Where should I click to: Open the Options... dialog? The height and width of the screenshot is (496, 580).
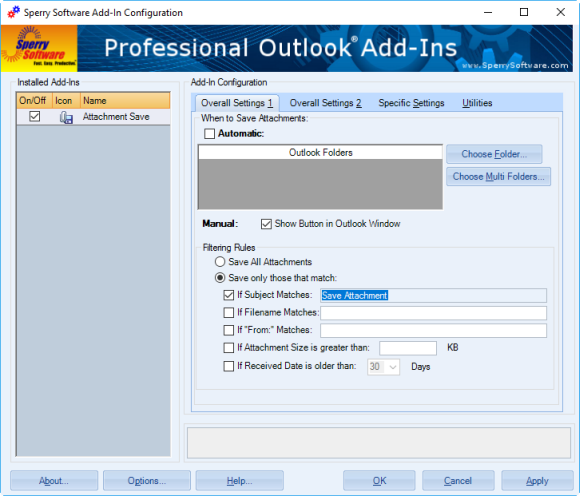[147, 480]
